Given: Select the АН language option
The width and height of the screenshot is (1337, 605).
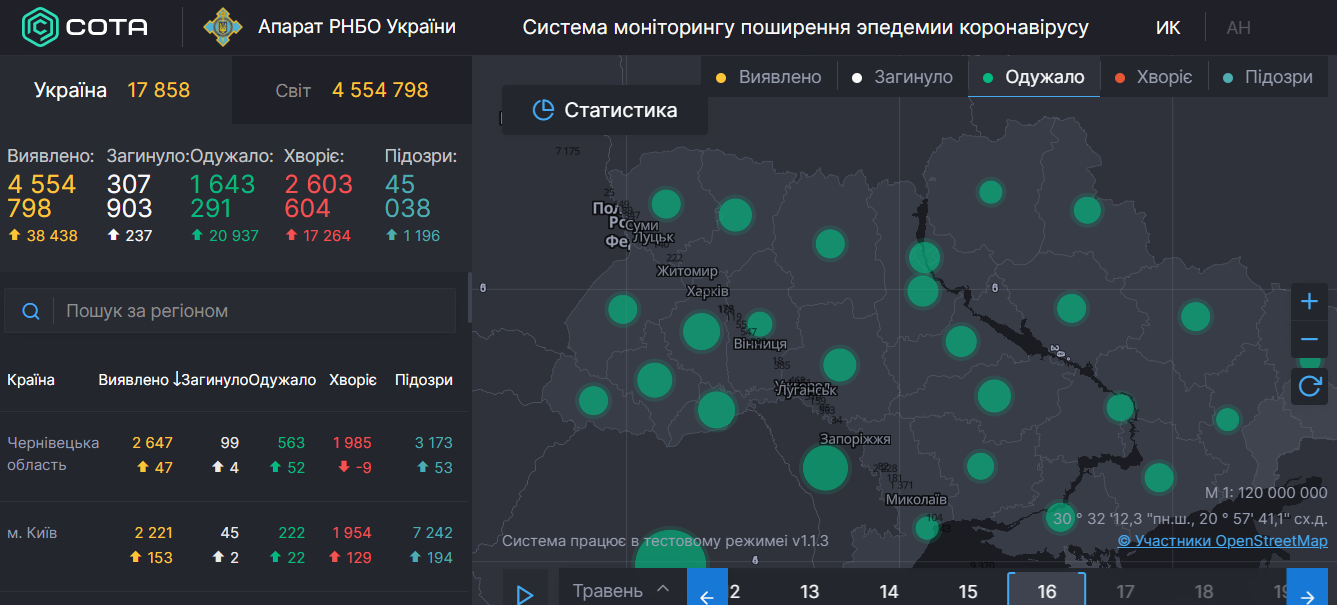Looking at the screenshot, I should click(1239, 27).
